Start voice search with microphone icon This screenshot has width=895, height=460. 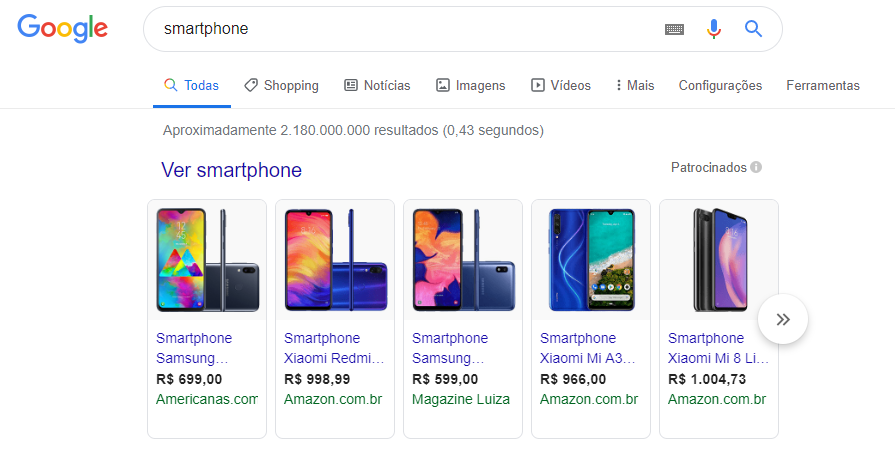point(714,29)
